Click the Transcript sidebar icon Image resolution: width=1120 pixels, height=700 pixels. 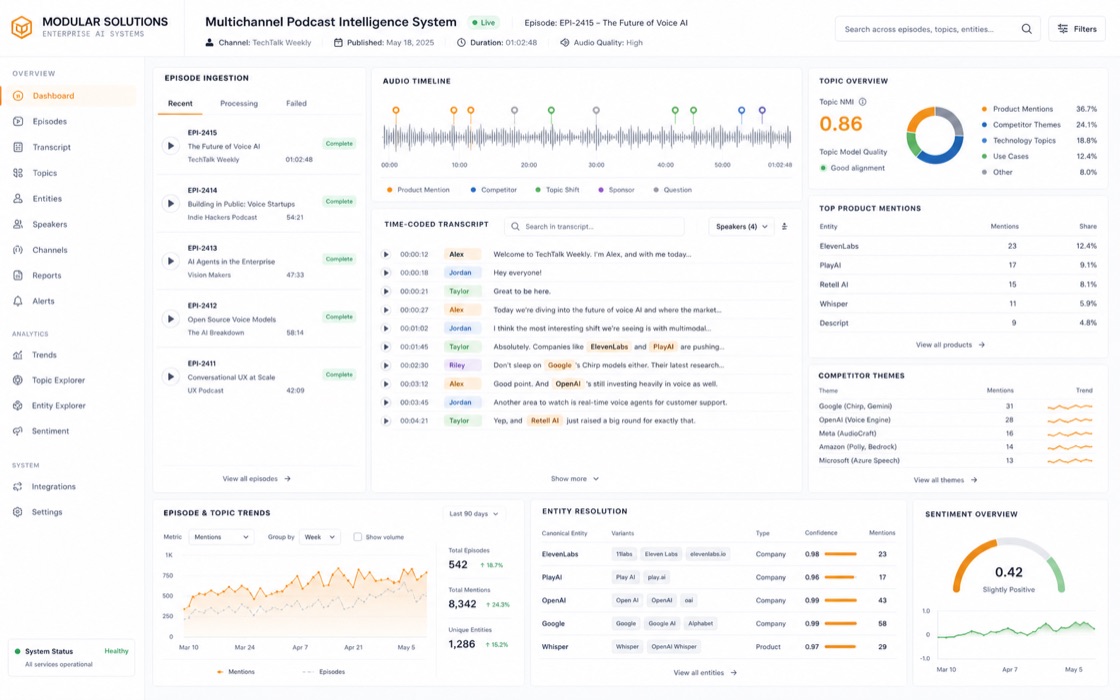pos(18,147)
